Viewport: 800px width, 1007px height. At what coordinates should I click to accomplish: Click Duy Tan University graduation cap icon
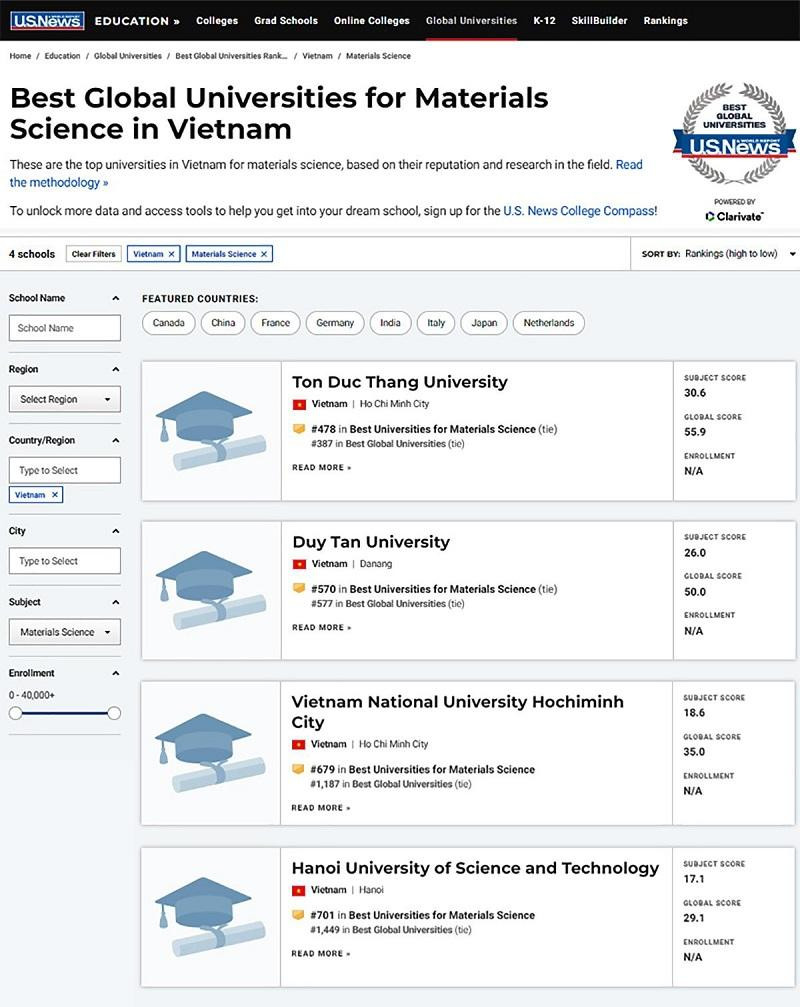(x=204, y=590)
